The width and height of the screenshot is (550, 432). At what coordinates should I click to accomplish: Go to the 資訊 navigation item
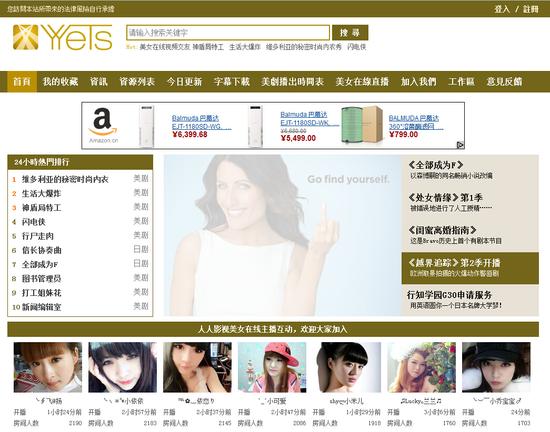click(x=99, y=82)
